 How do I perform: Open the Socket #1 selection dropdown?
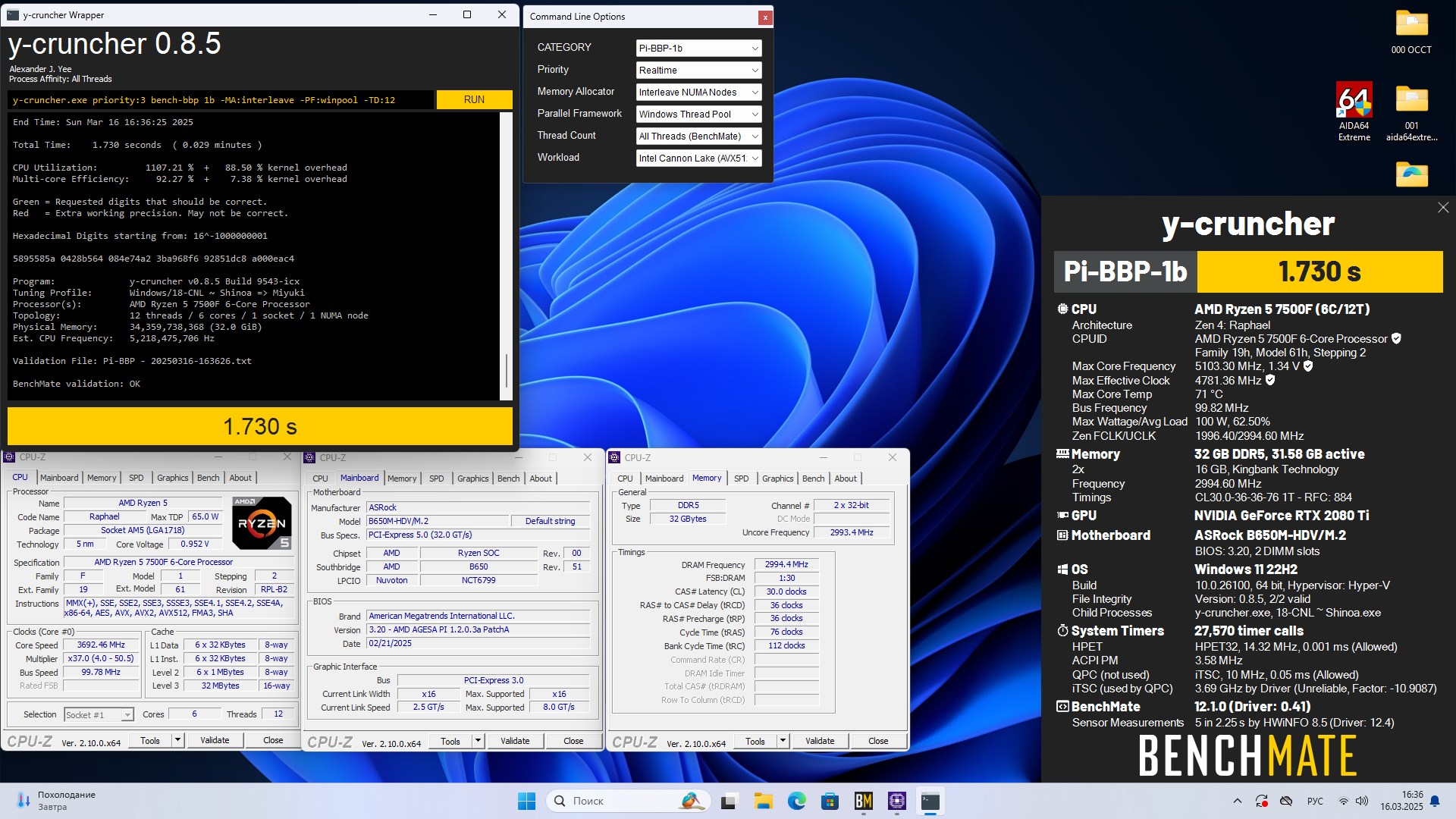pyautogui.click(x=99, y=714)
